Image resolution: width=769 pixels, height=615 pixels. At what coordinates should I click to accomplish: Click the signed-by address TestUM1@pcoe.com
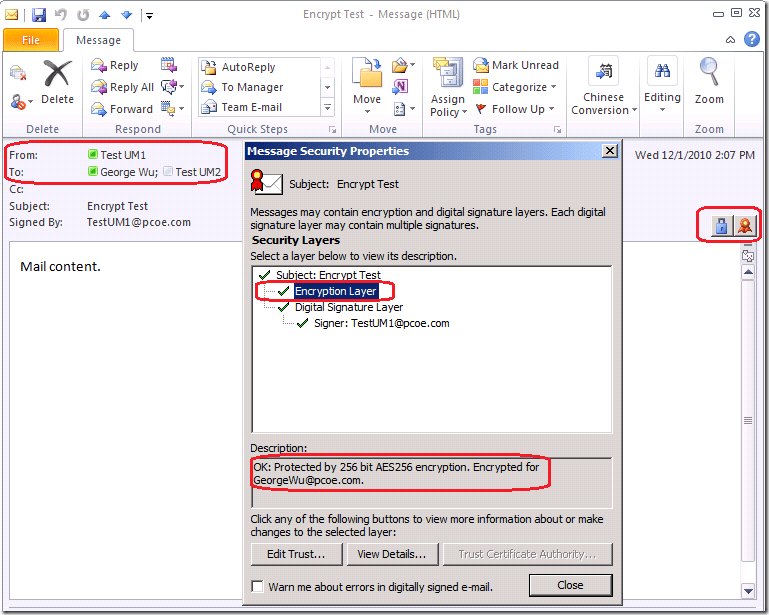pos(139,222)
